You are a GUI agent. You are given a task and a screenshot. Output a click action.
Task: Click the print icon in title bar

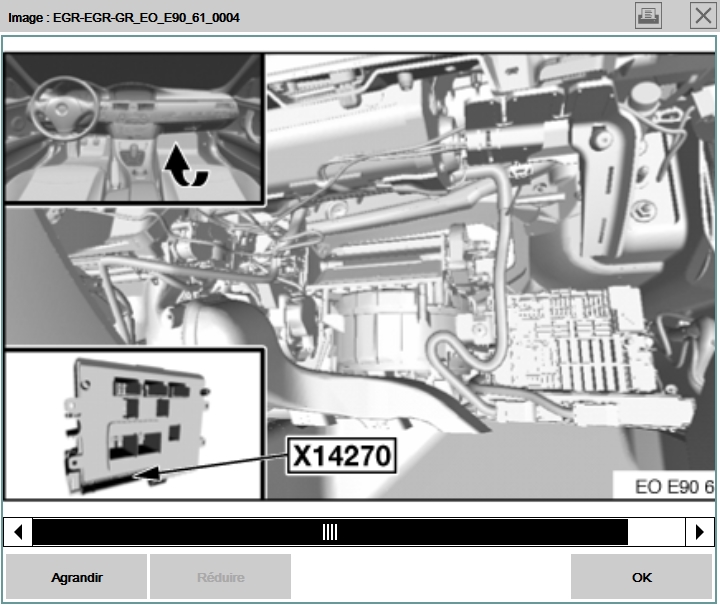(x=648, y=16)
